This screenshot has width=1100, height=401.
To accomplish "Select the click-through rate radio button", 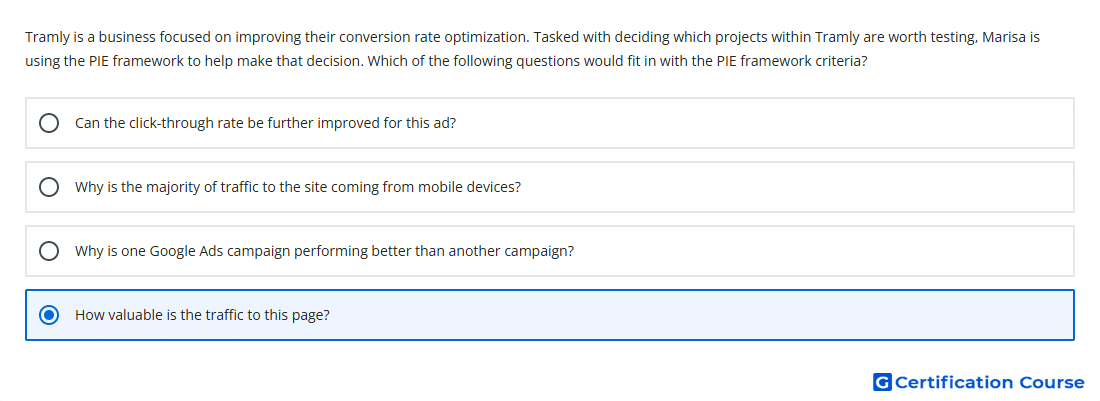I will coord(49,123).
